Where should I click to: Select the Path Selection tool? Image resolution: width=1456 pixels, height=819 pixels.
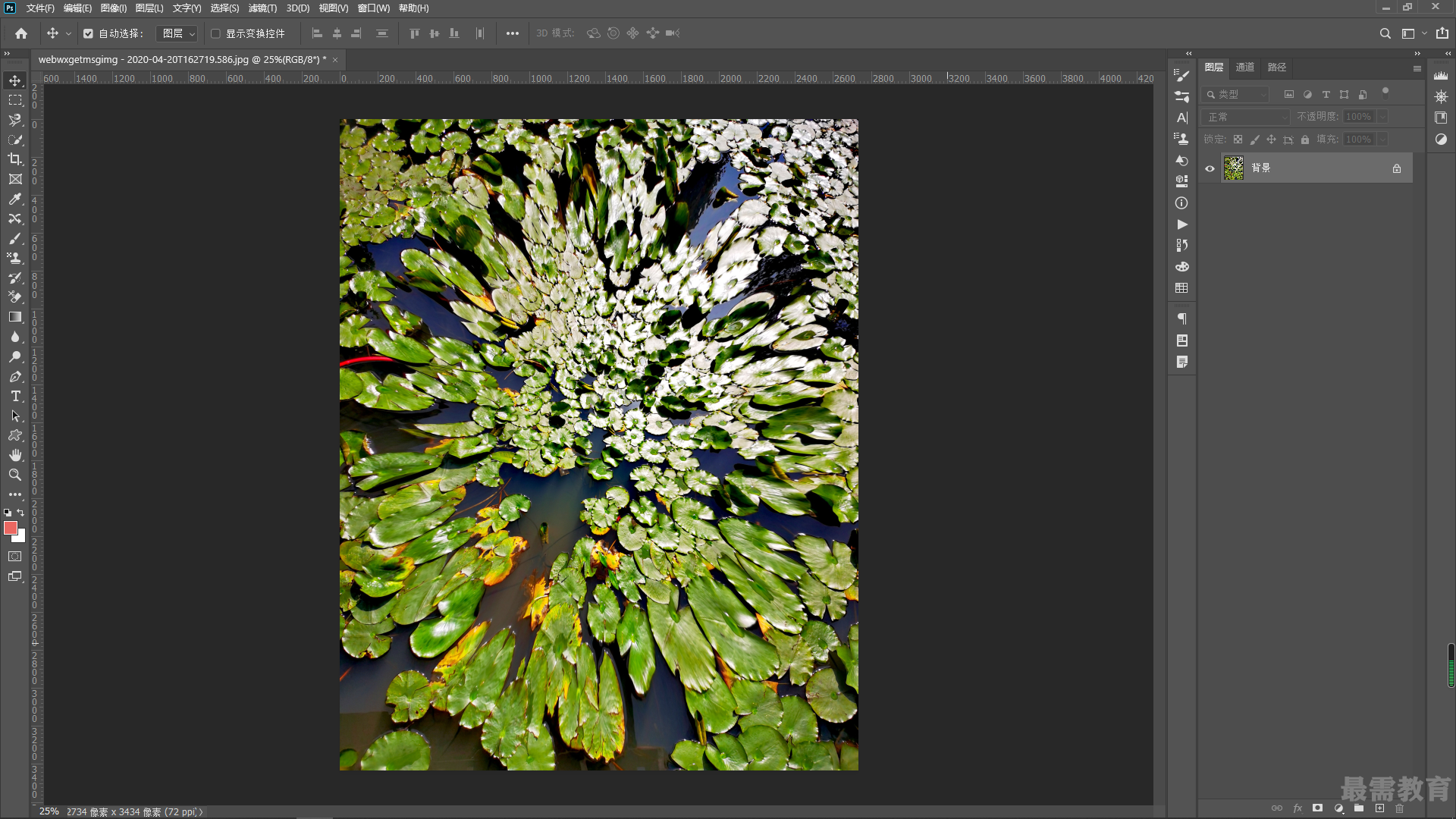coord(15,416)
